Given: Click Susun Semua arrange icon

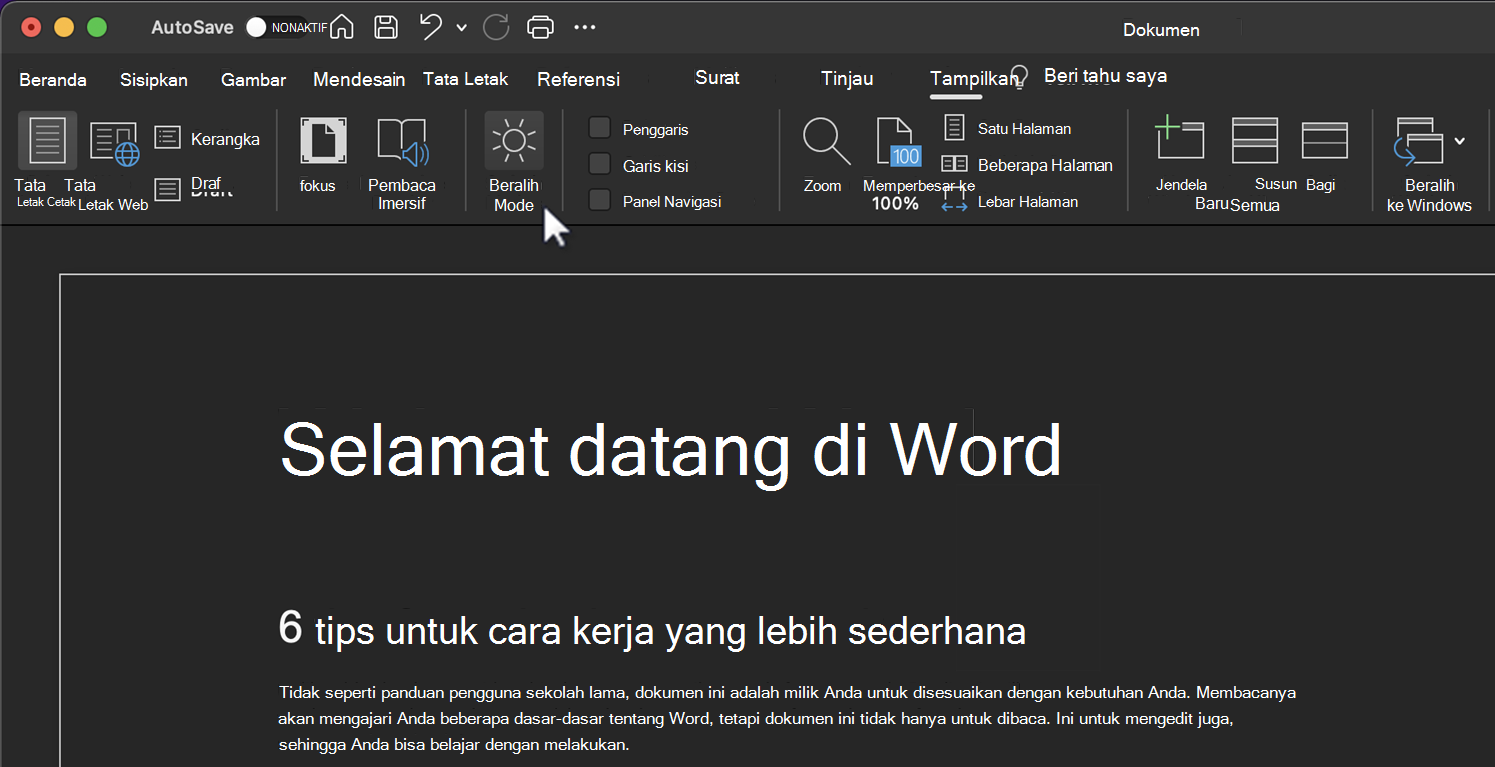Looking at the screenshot, I should tap(1254, 139).
